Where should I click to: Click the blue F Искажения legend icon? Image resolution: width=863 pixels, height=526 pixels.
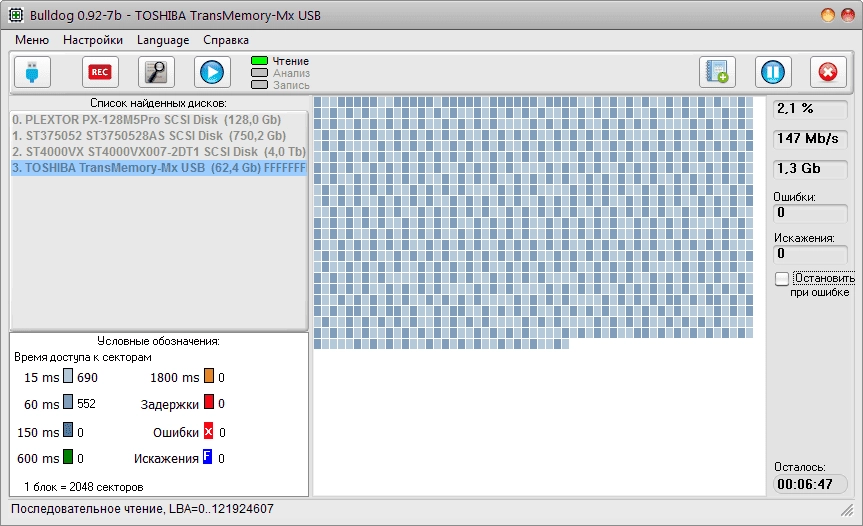point(207,457)
